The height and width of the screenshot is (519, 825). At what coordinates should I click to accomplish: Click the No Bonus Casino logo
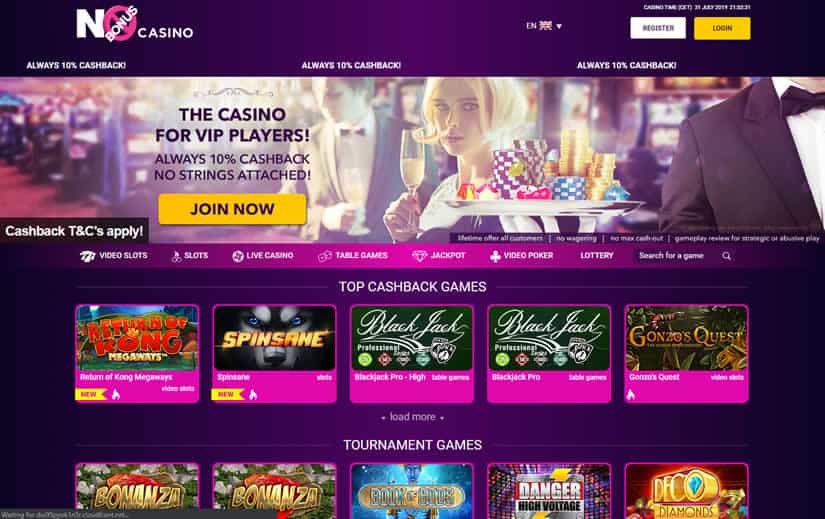click(x=135, y=24)
